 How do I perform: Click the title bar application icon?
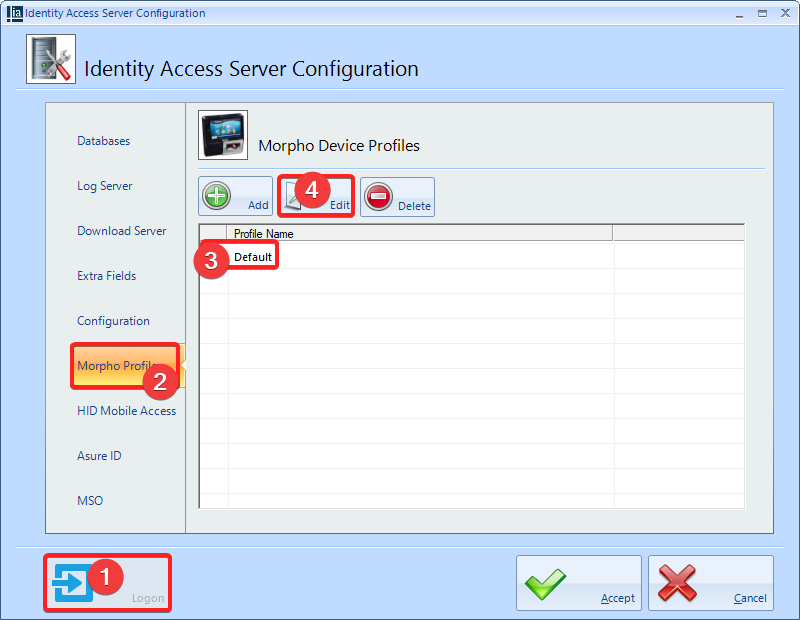15,13
